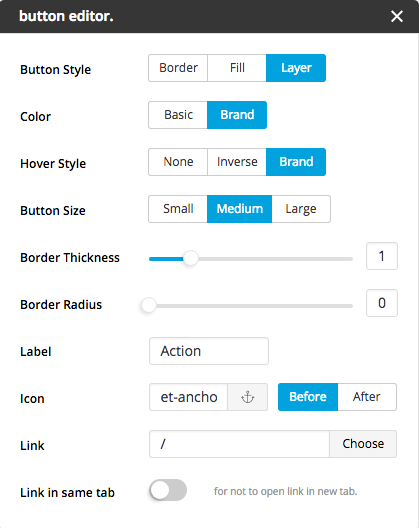Screen dimensions: 419x528
Task: Click the Link URL input field
Action: [239, 444]
